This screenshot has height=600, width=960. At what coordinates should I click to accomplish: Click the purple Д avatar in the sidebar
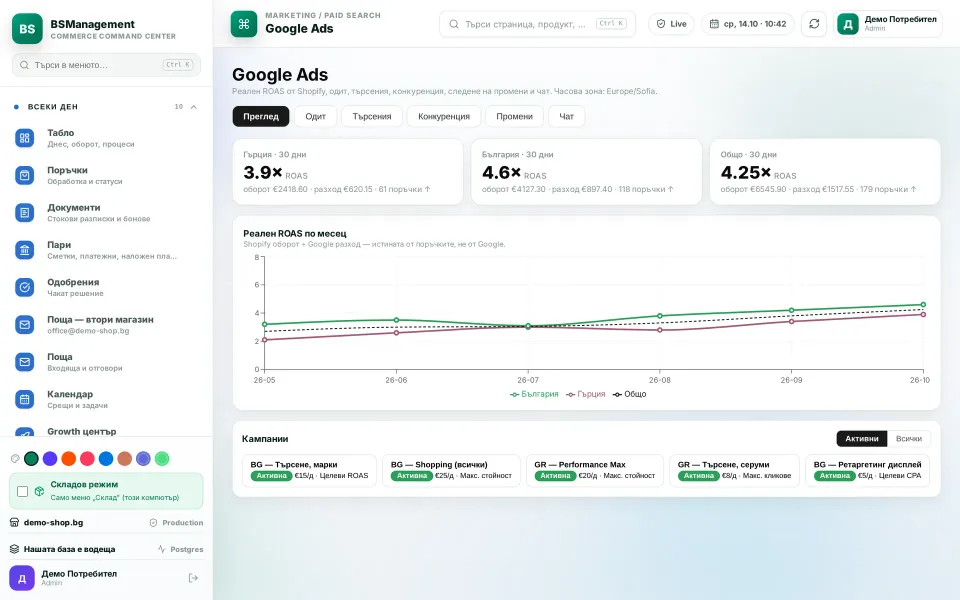click(22, 578)
